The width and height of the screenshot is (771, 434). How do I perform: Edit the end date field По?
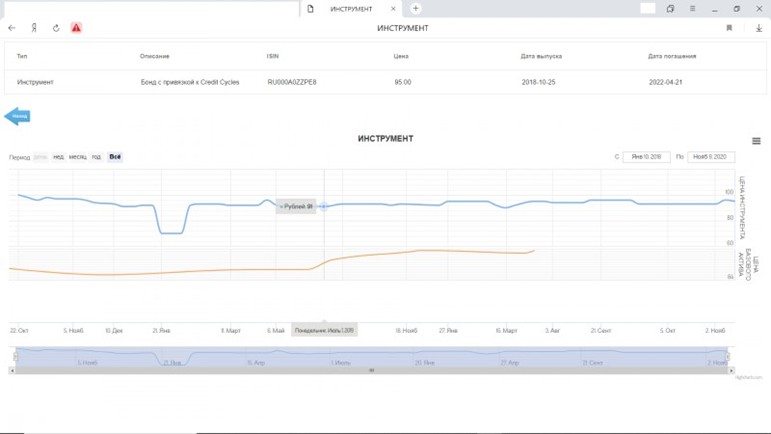(711, 157)
